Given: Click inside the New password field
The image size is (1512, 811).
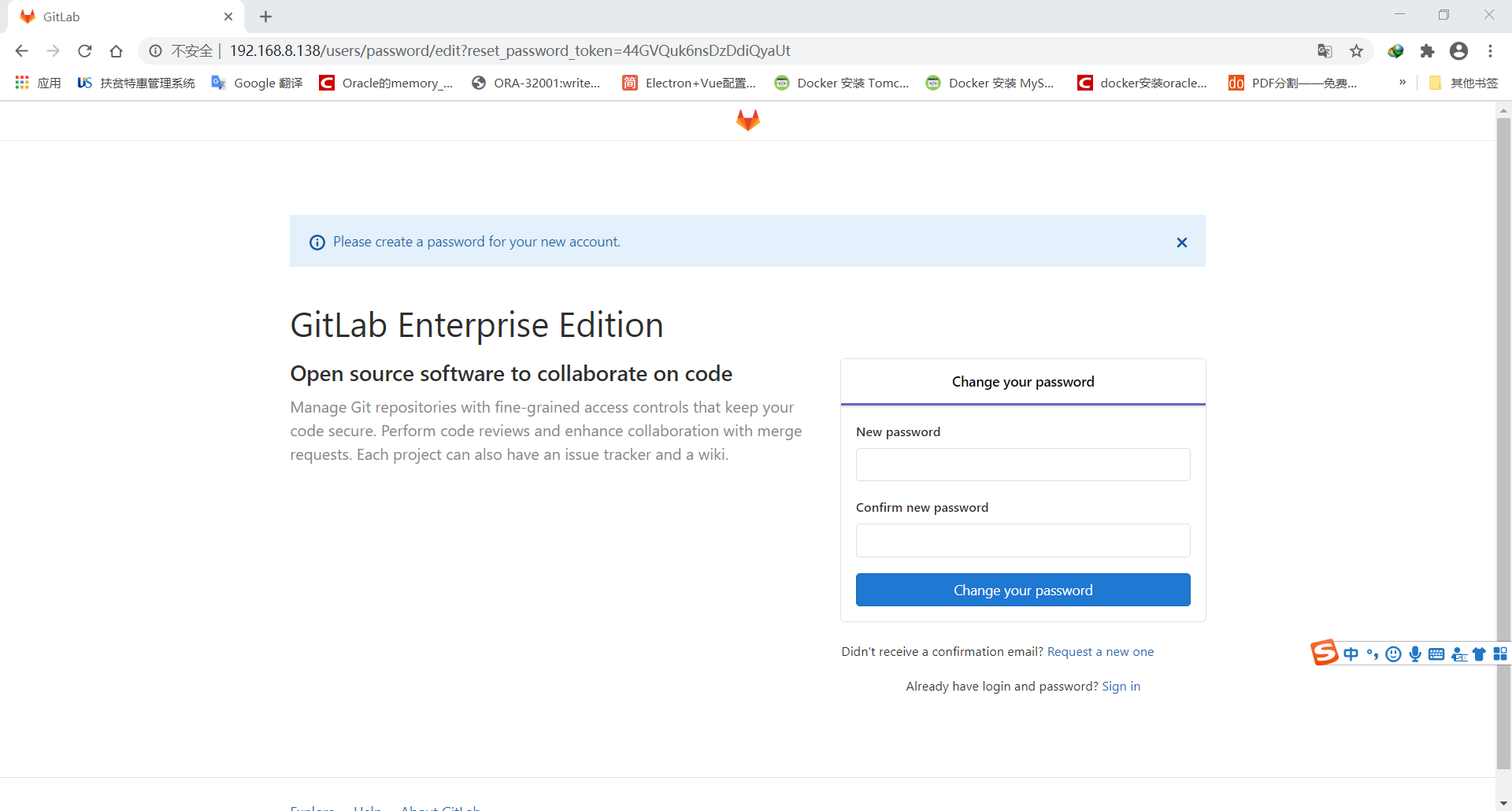Looking at the screenshot, I should click(1021, 464).
